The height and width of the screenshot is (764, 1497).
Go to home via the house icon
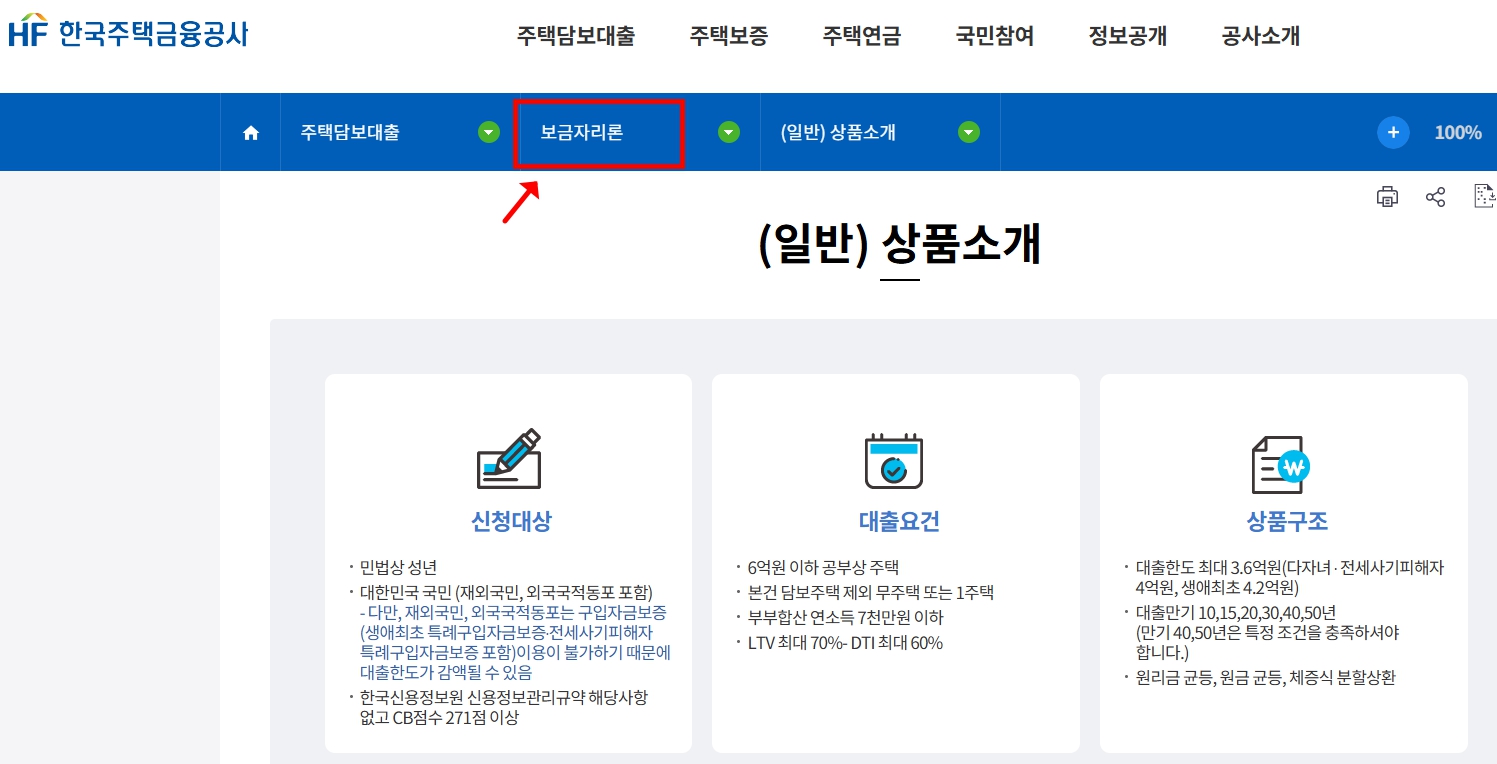click(x=251, y=133)
